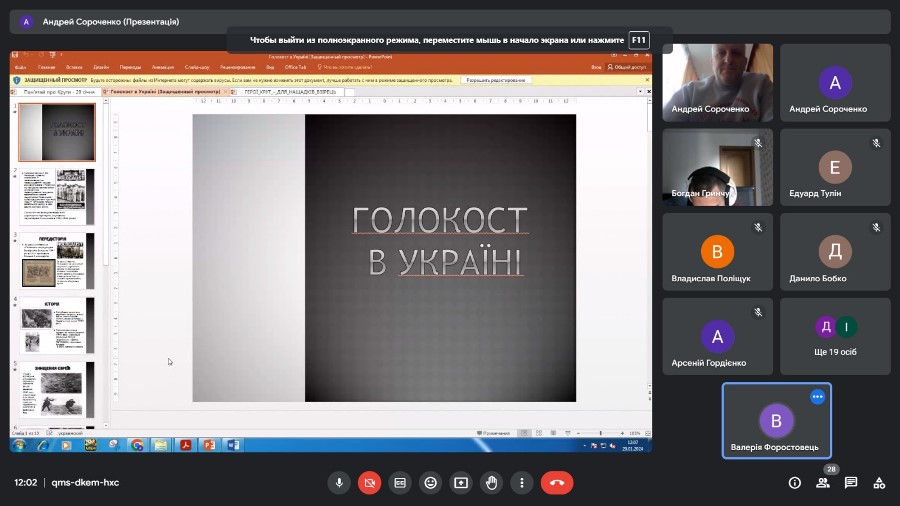
Task: Open the activities panel icon
Action: coord(879,482)
